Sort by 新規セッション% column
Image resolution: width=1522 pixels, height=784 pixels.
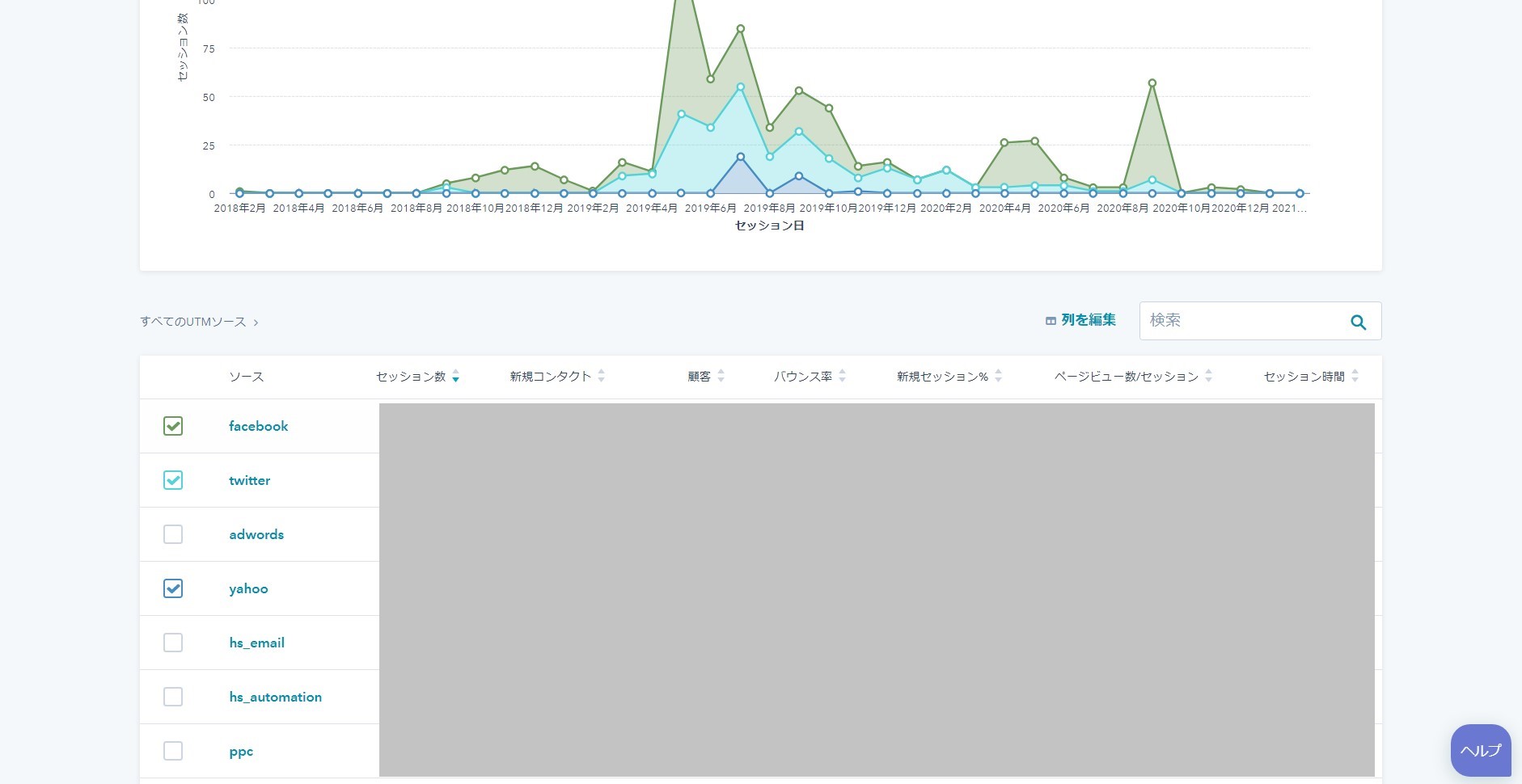[949, 377]
